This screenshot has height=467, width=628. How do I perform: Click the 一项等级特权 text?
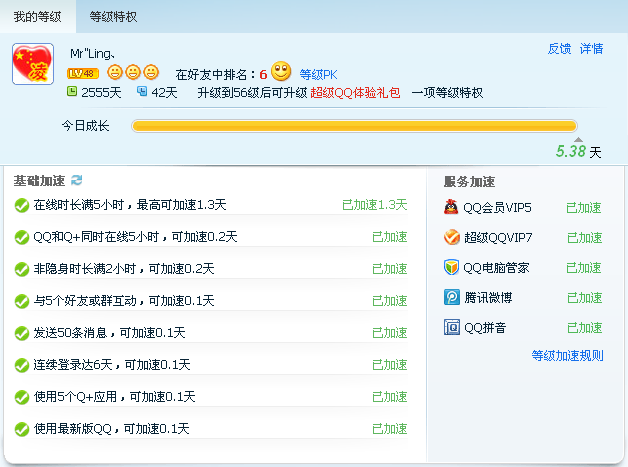tap(447, 93)
